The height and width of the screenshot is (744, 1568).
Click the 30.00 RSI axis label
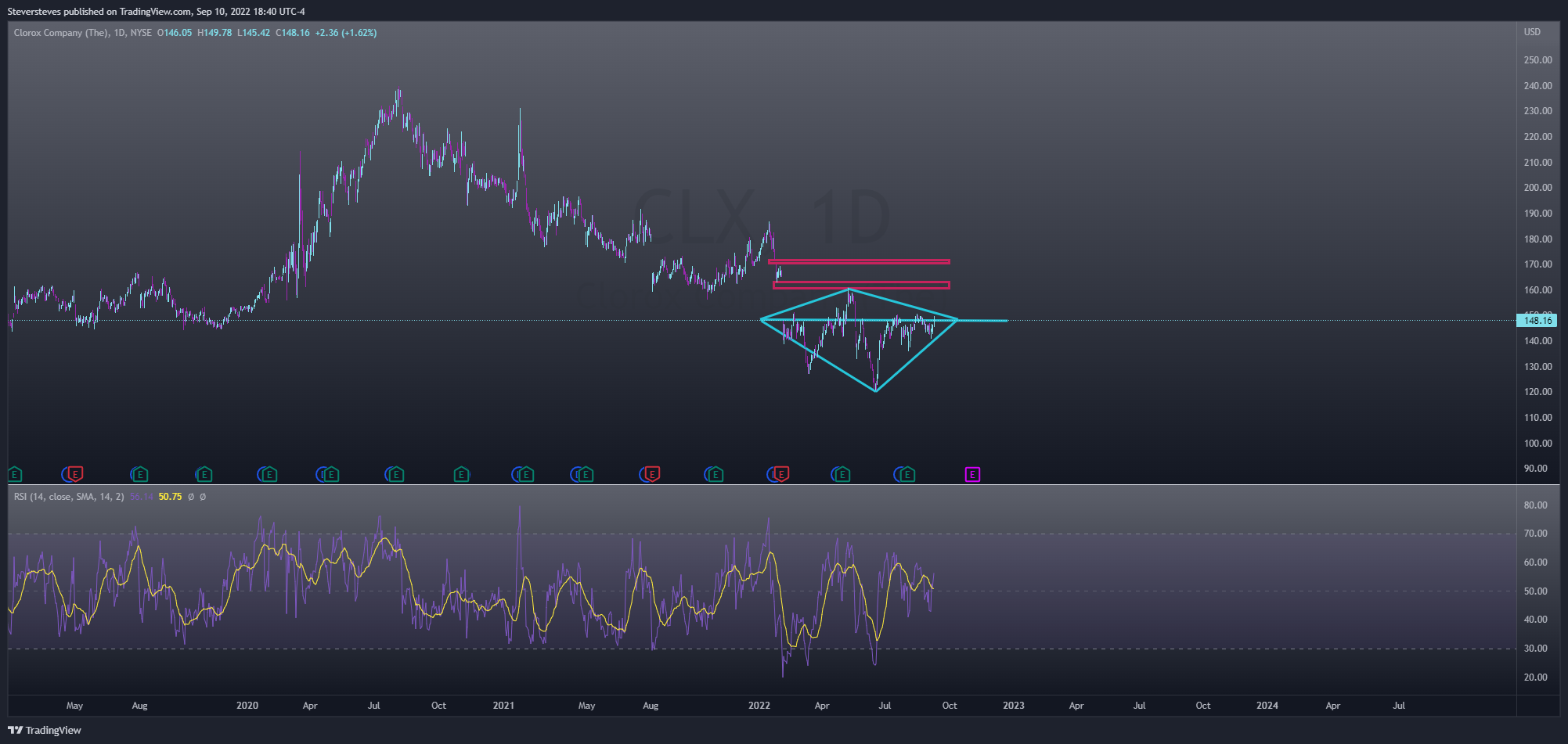[1536, 649]
